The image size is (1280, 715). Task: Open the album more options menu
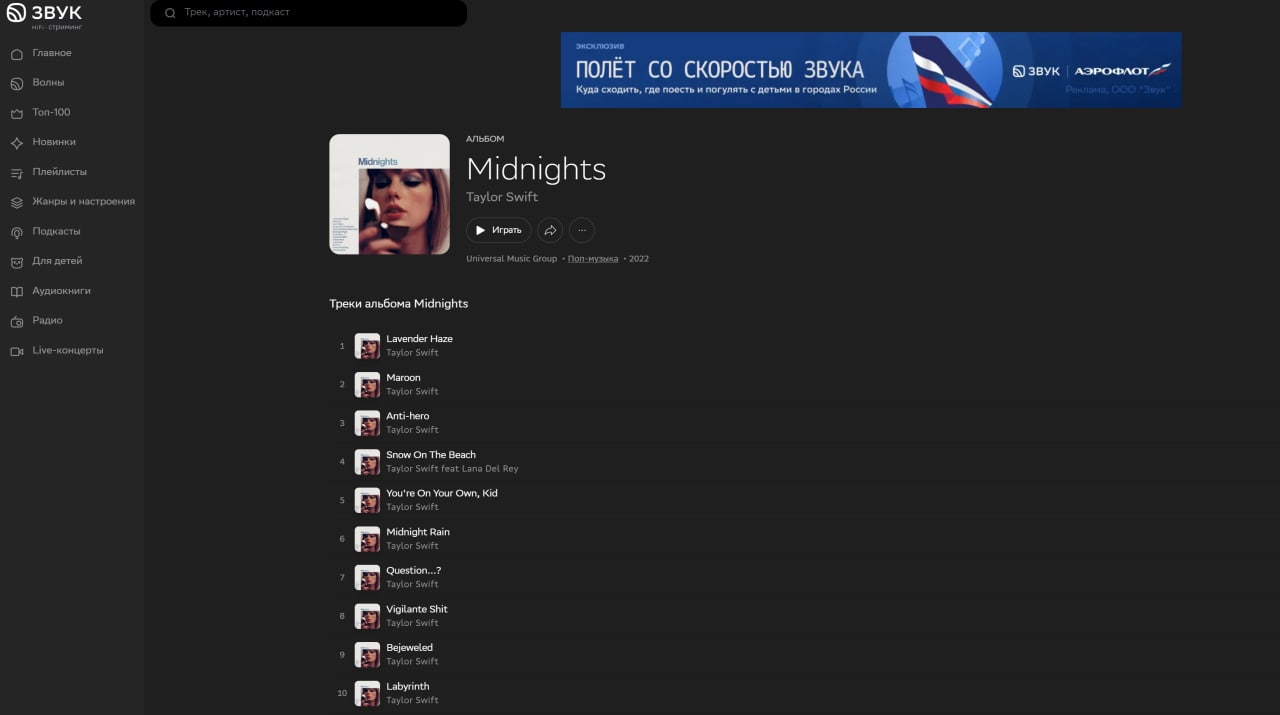pos(582,230)
